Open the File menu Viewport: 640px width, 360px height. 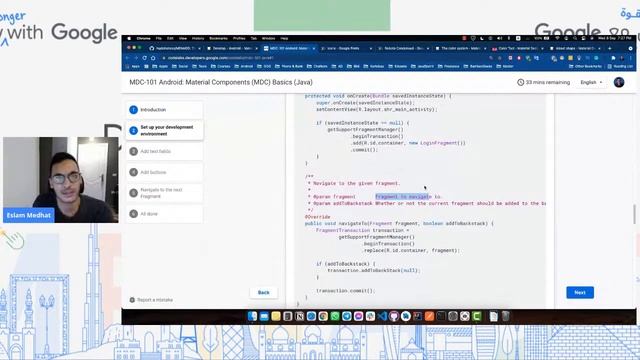[x=158, y=38]
